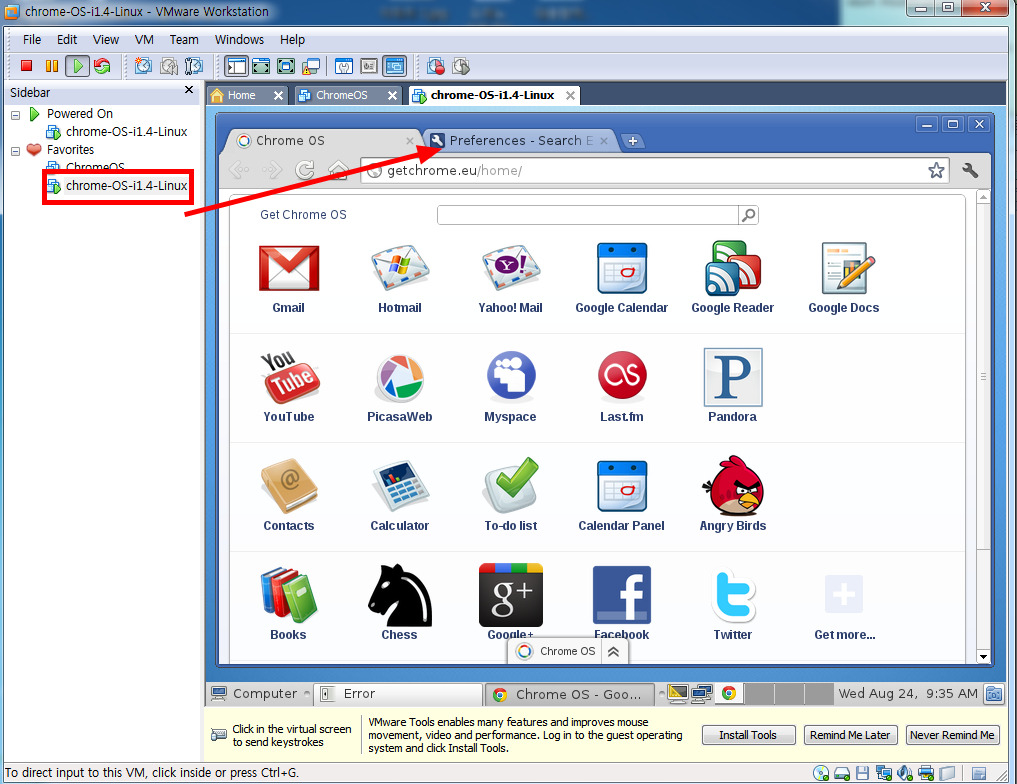
Task: Click the Get Chrome OS search field
Action: pos(587,215)
